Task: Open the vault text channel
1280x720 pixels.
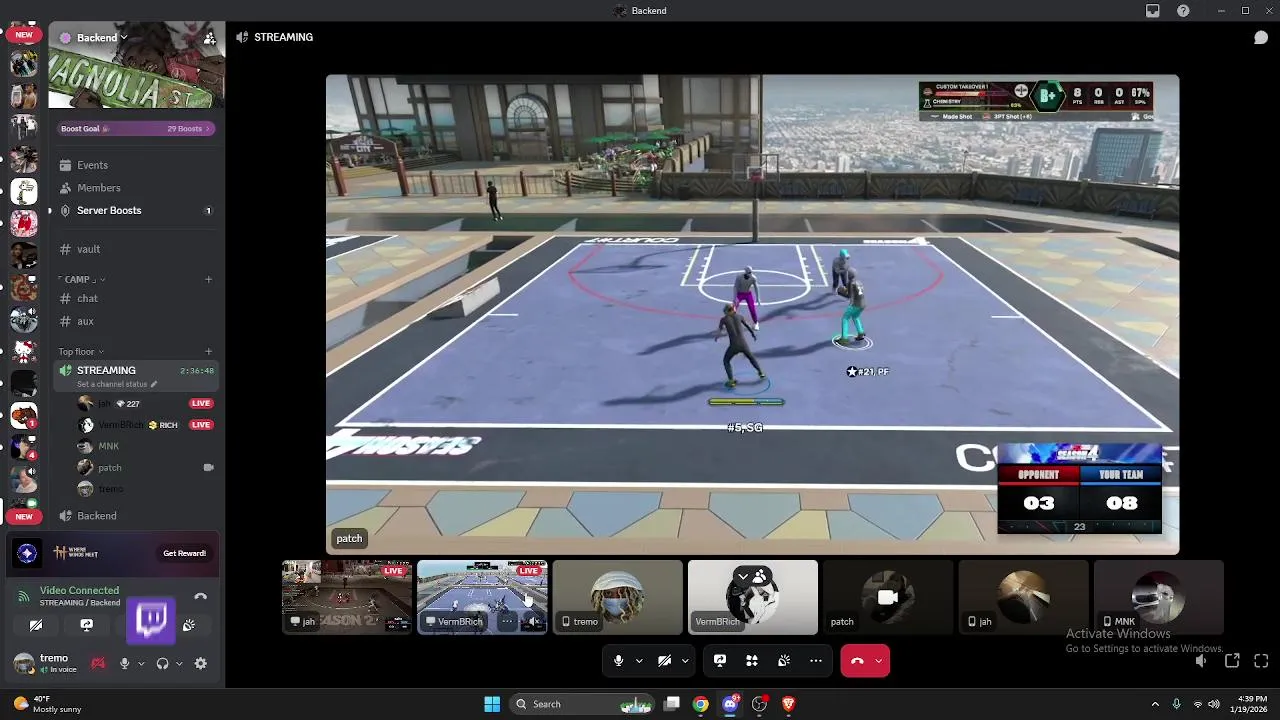Action: pos(134,249)
